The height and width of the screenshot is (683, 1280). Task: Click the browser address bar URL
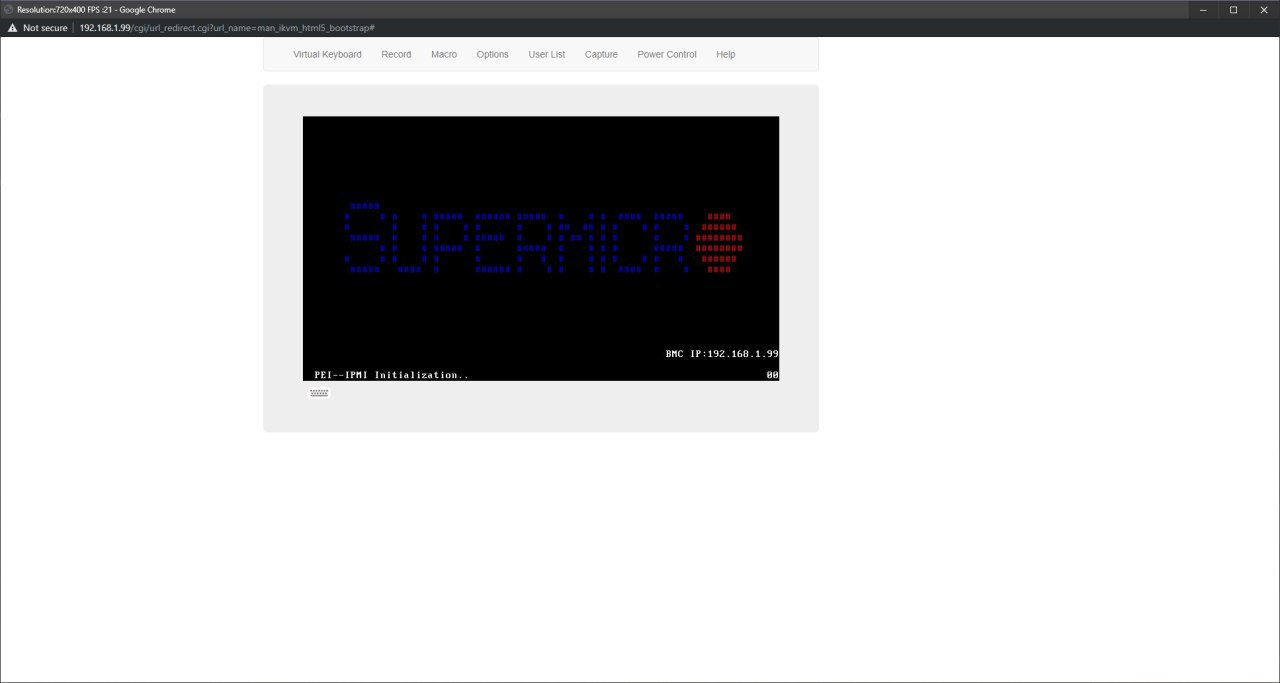click(227, 28)
